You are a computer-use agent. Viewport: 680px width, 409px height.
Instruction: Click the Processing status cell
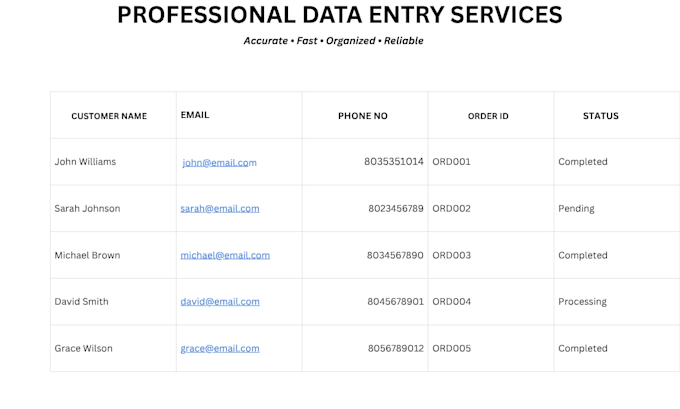coord(617,302)
